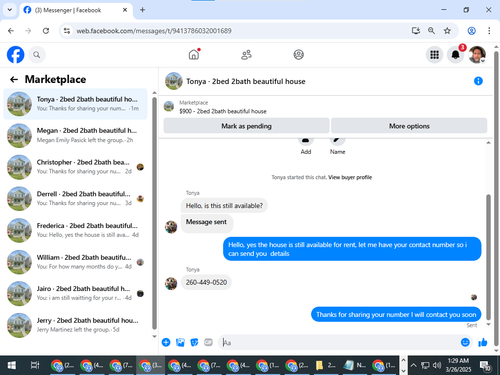
Task: Open the Friends icon in top navigation
Action: (246, 55)
